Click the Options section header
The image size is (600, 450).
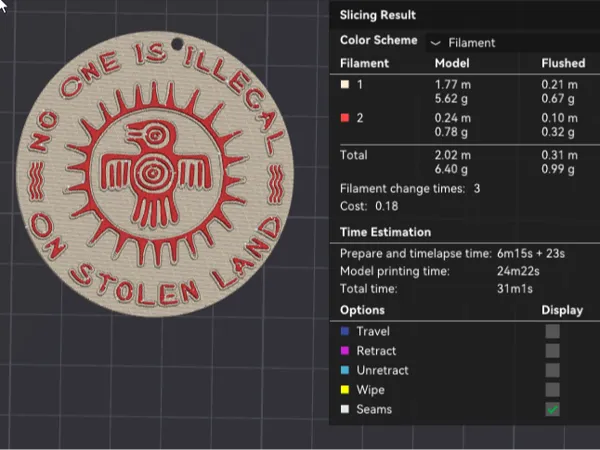tap(362, 310)
